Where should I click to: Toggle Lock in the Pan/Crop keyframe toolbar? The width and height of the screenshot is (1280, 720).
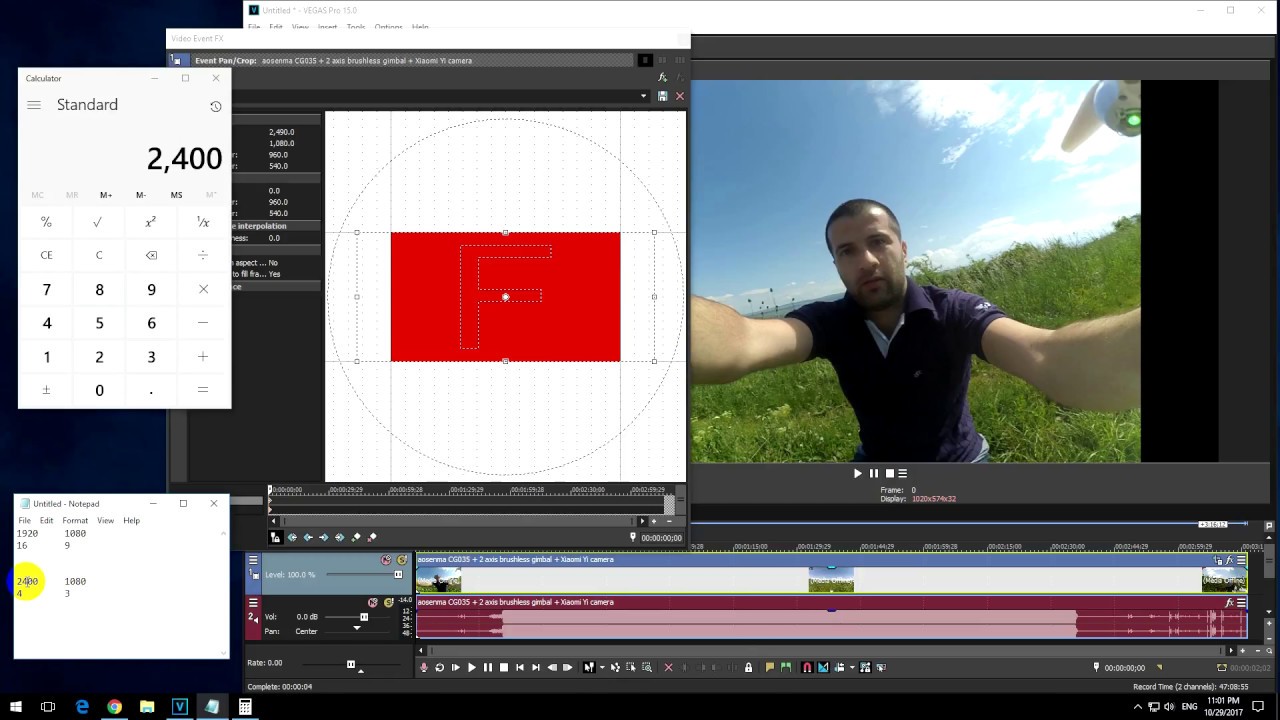point(277,538)
